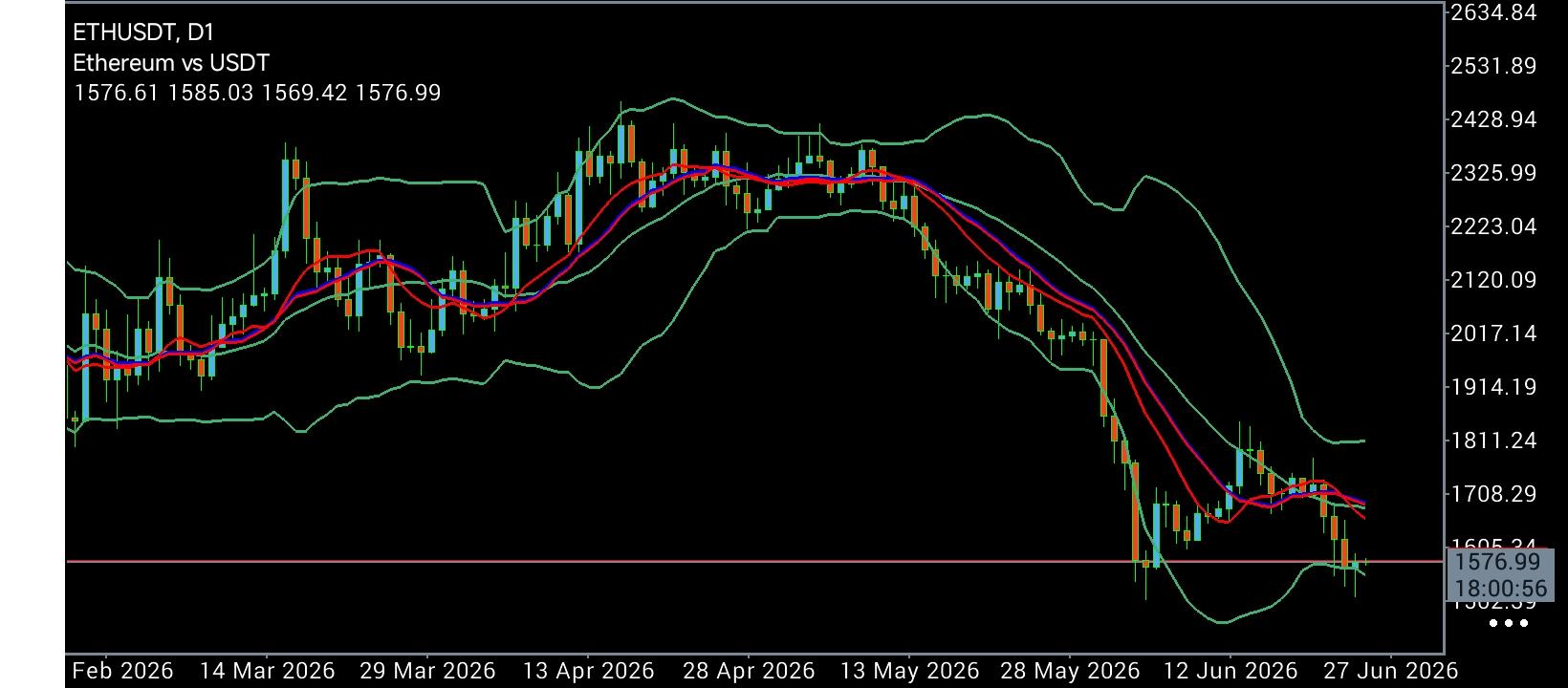Image resolution: width=1568 pixels, height=688 pixels.
Task: Select the 1708.29 price axis label
Action: point(1493,494)
